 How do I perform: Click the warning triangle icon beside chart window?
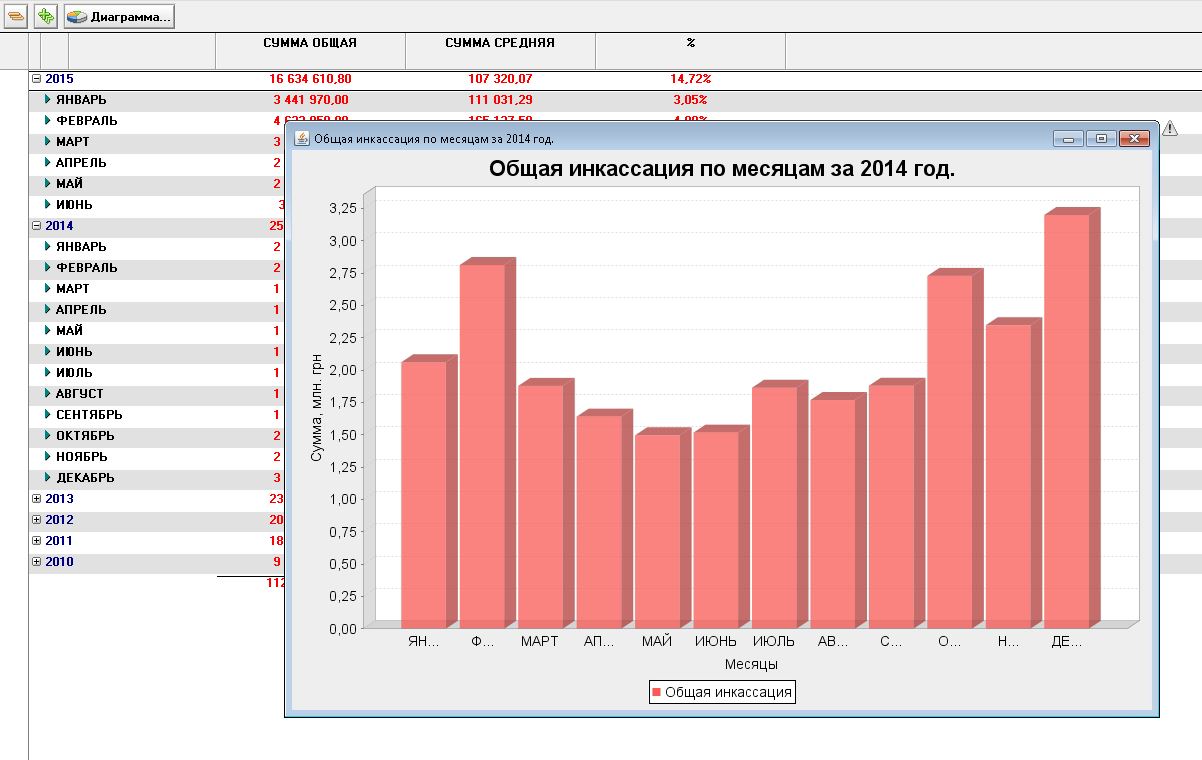(x=1170, y=128)
